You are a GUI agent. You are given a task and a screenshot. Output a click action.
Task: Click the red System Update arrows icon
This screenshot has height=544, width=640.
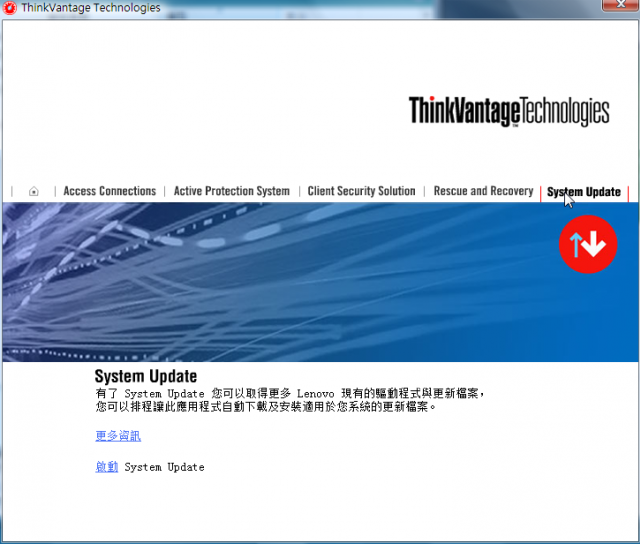click(x=588, y=244)
